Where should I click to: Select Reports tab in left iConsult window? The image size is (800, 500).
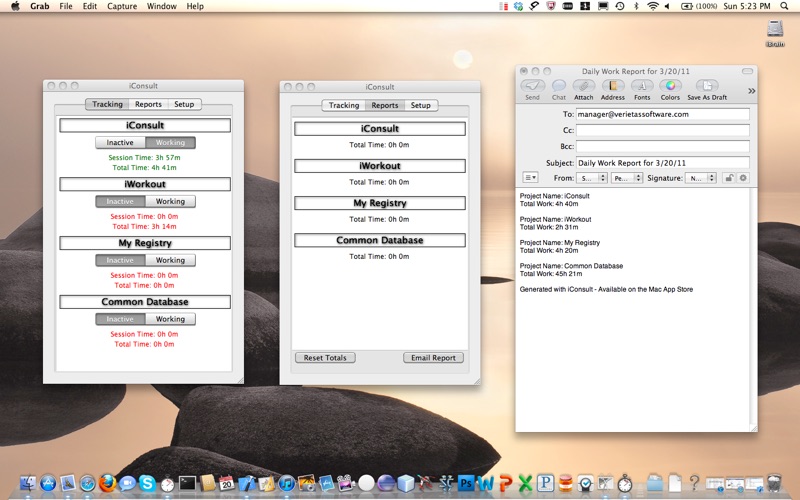click(148, 104)
